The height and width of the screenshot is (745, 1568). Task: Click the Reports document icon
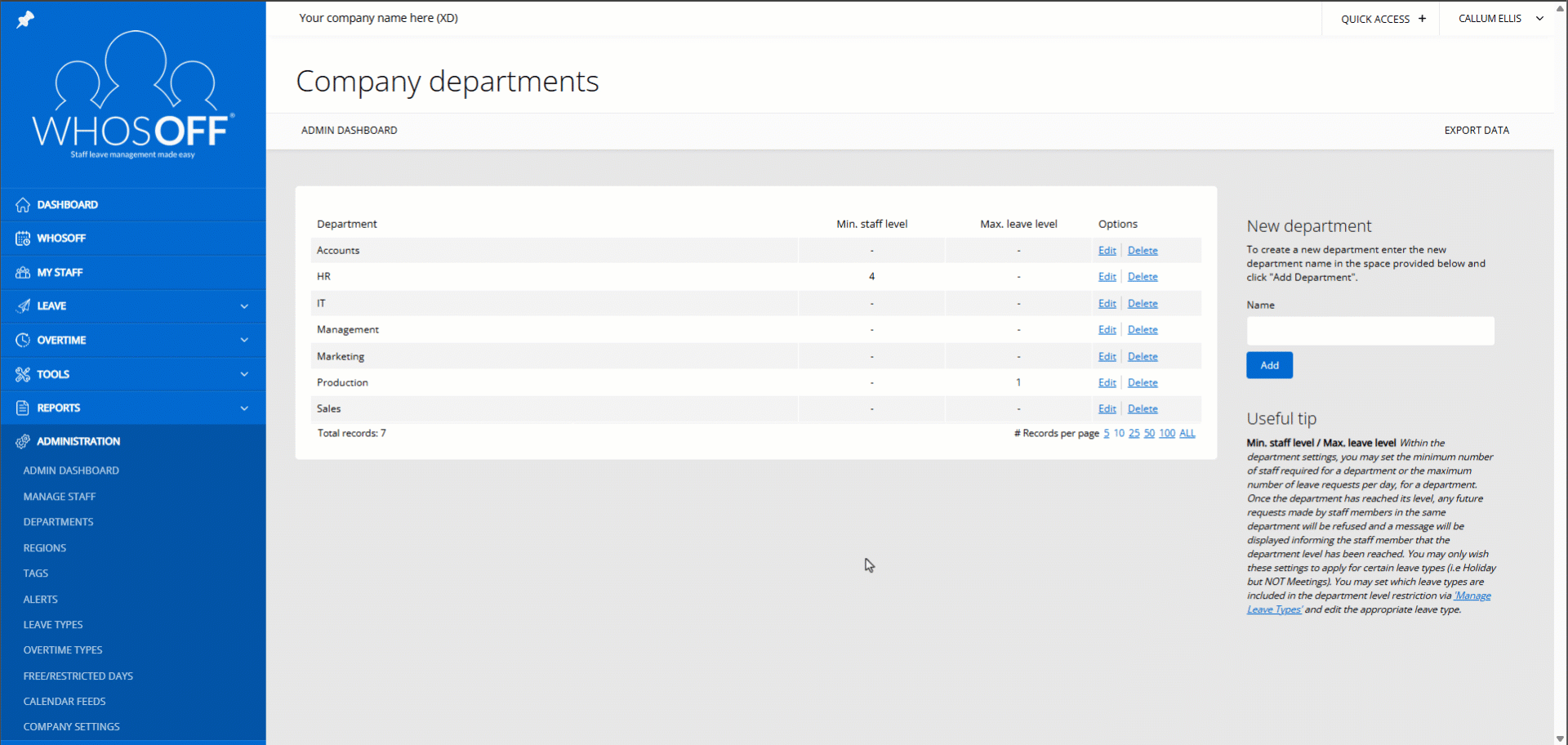[23, 408]
